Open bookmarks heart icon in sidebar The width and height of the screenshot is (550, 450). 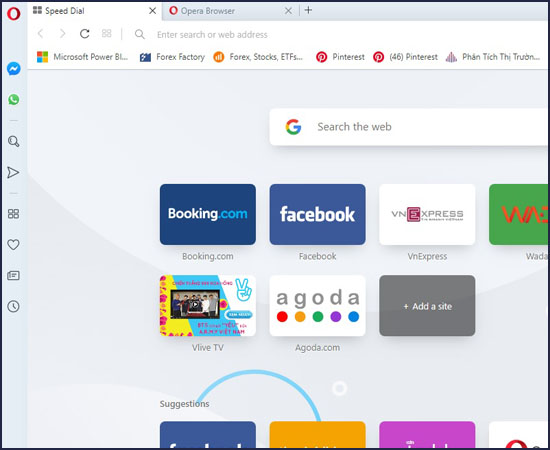click(13, 244)
